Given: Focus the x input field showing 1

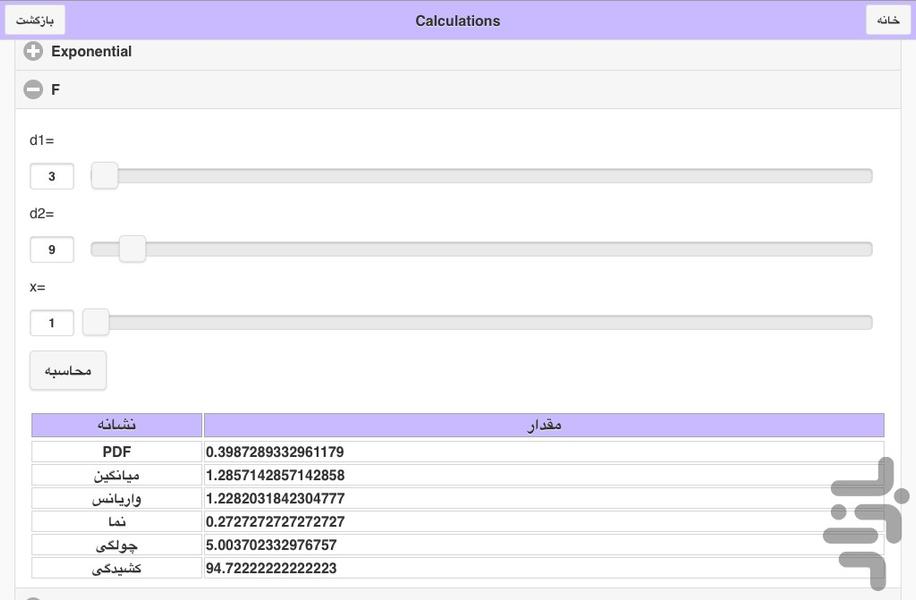Looking at the screenshot, I should coord(52,323).
